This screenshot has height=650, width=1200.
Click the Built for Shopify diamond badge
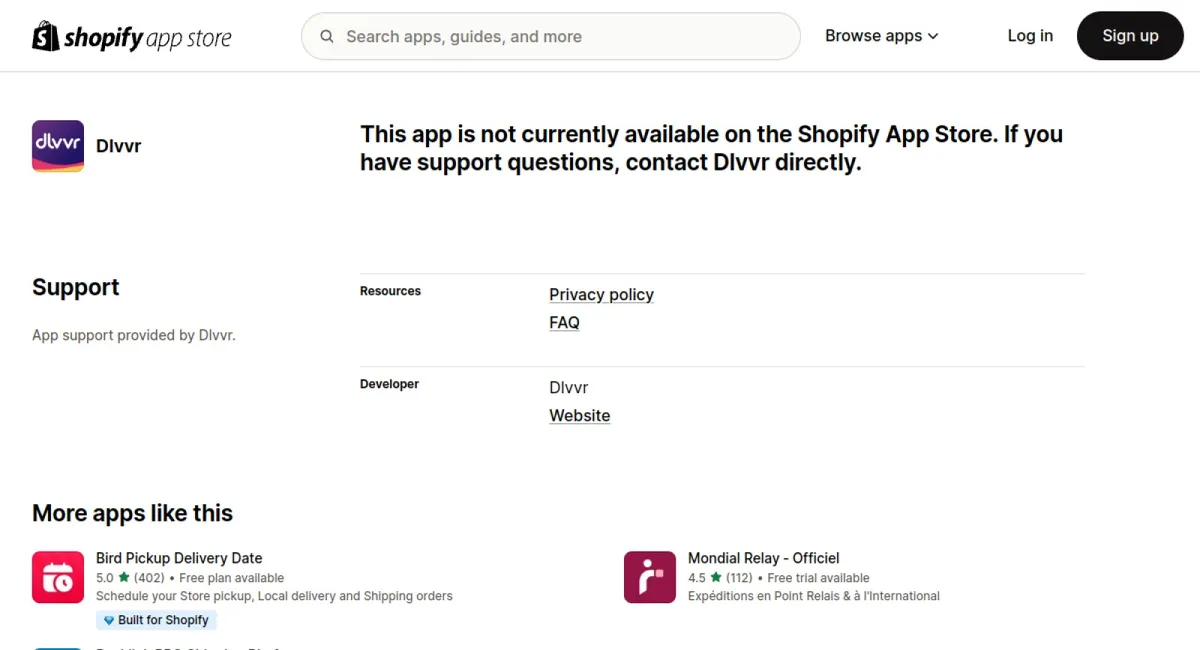tap(156, 620)
